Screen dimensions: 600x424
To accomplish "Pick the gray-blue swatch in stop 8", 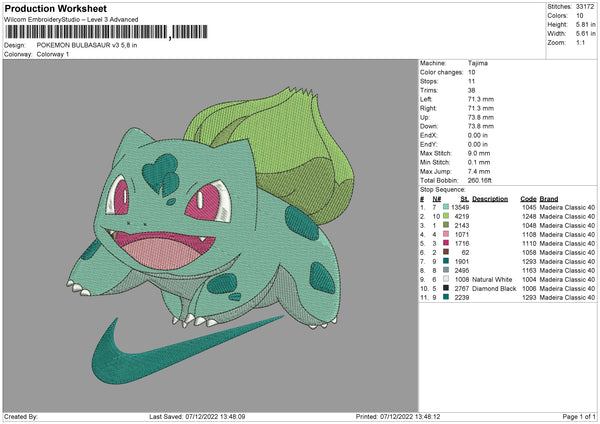I will 446,270.
